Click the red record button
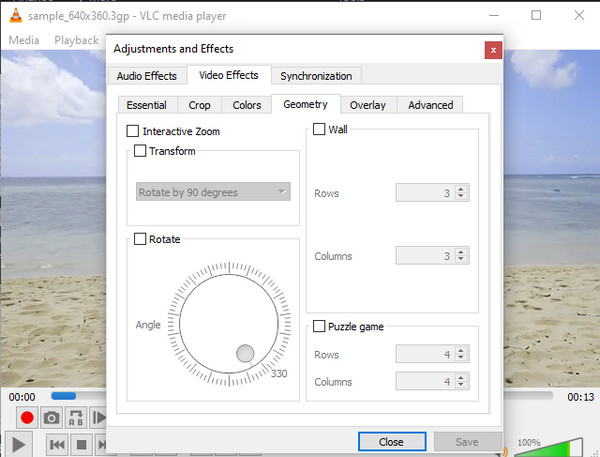This screenshot has height=457, width=600. point(27,418)
